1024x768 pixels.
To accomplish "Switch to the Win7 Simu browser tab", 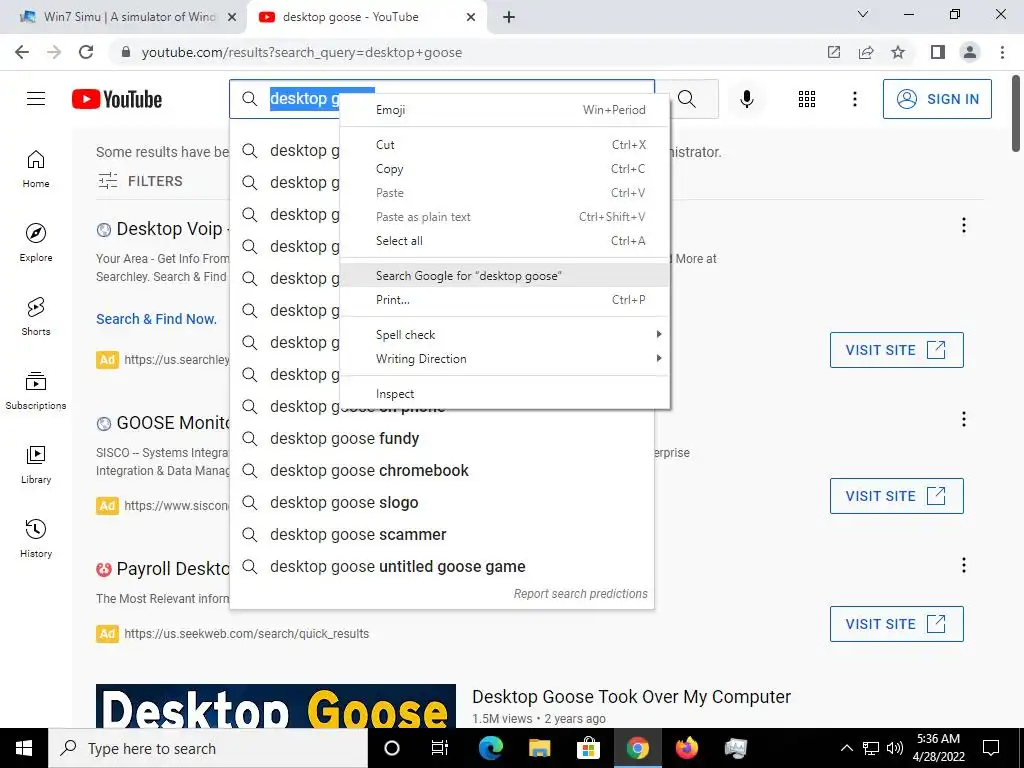I will click(124, 17).
